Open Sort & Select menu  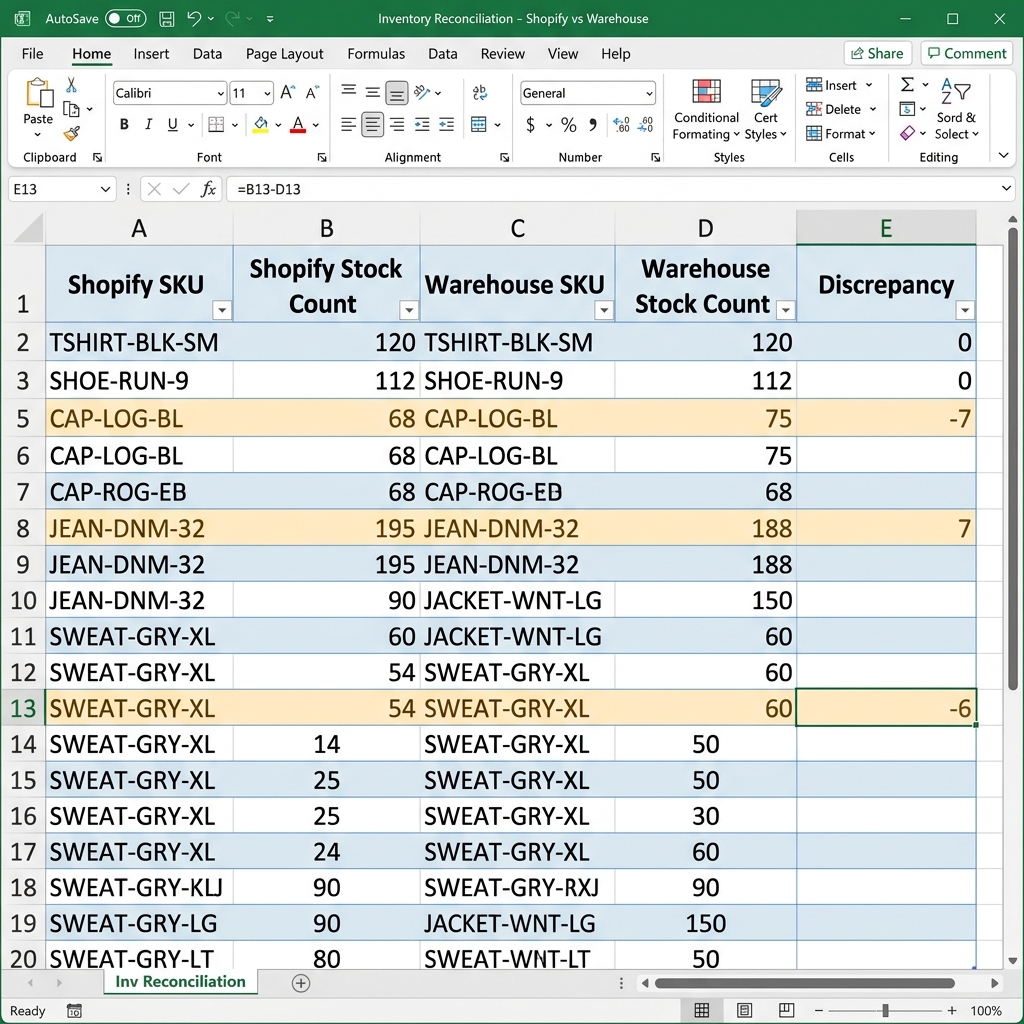956,110
